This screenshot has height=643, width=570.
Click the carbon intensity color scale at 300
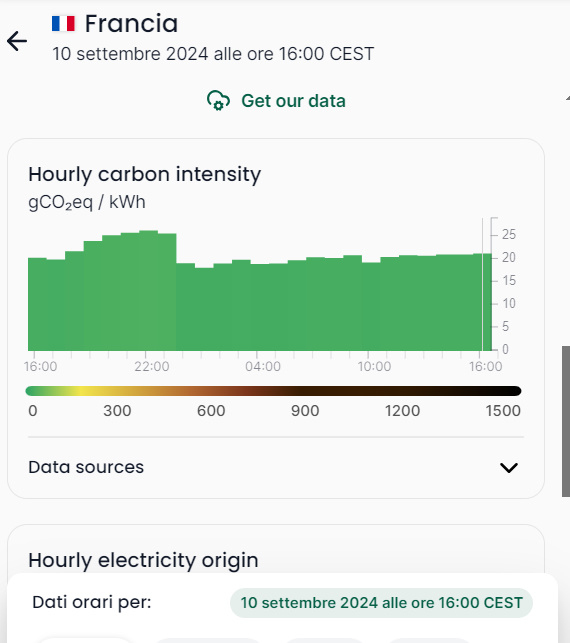tap(117, 391)
